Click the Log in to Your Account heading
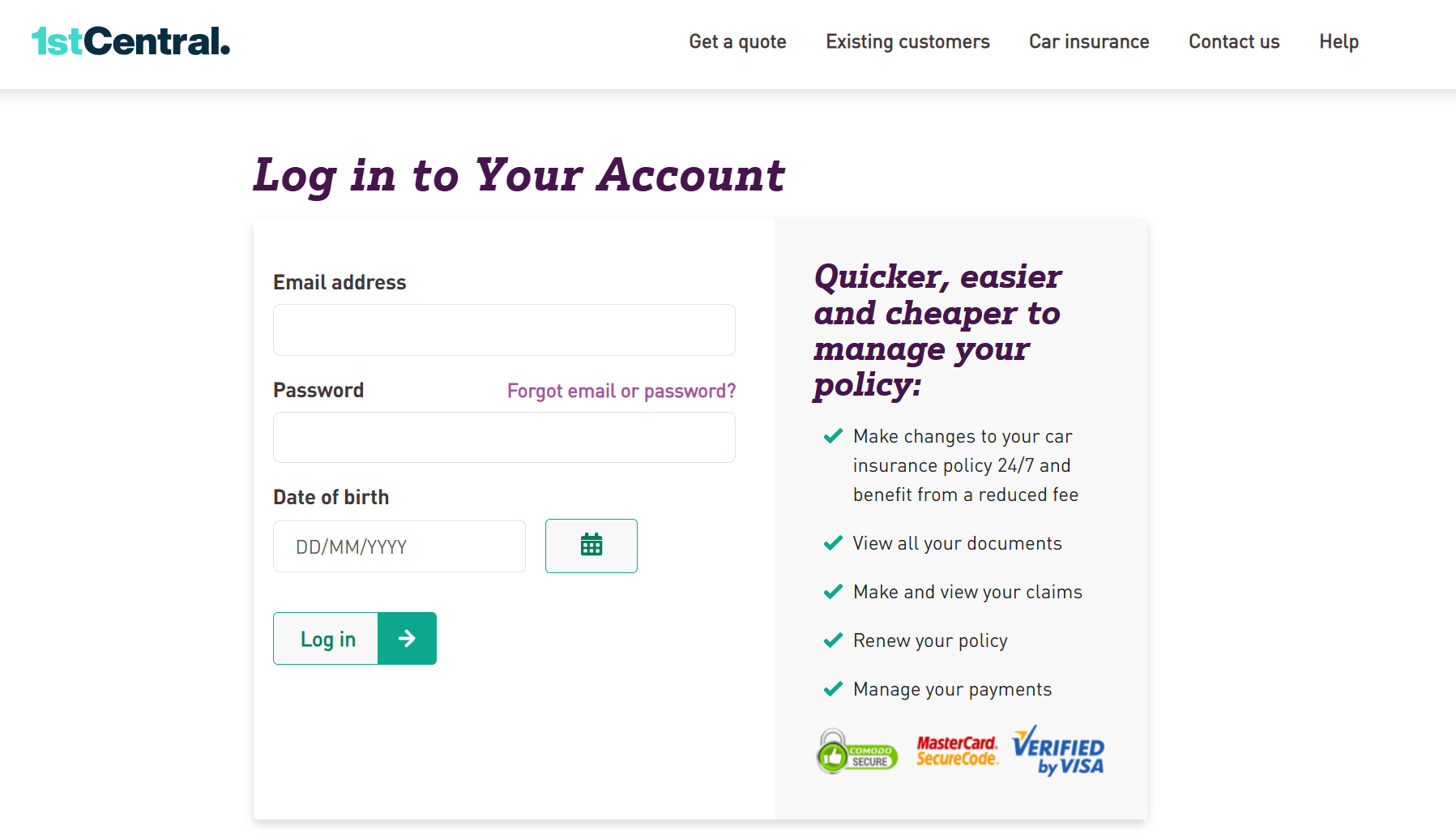1456x835 pixels. tap(519, 175)
